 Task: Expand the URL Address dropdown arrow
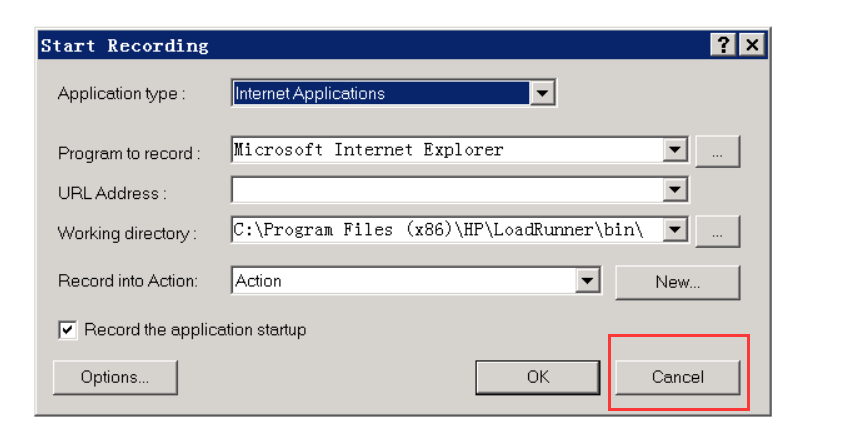(x=676, y=190)
